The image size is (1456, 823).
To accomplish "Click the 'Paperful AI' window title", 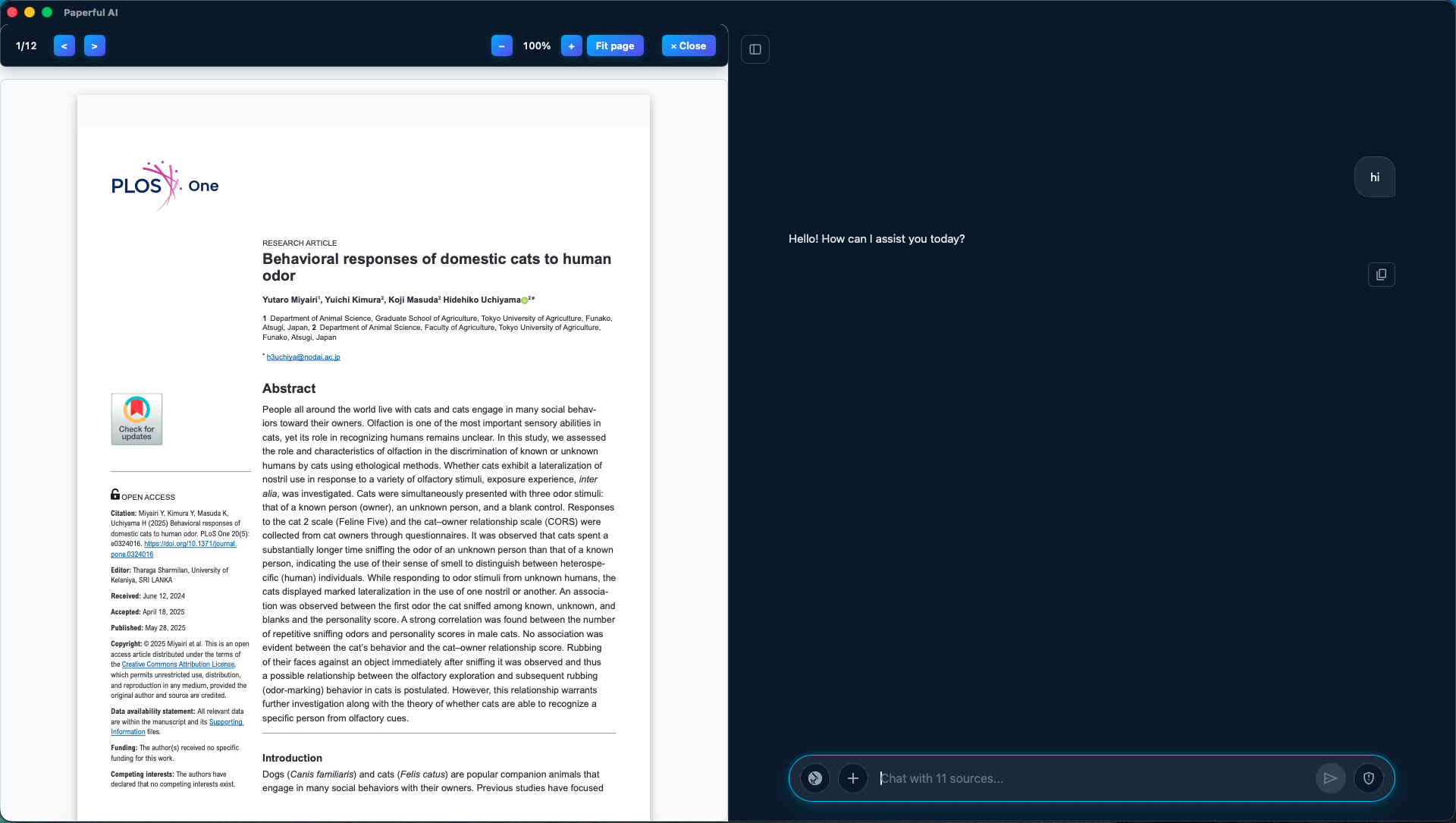I will click(x=91, y=12).
